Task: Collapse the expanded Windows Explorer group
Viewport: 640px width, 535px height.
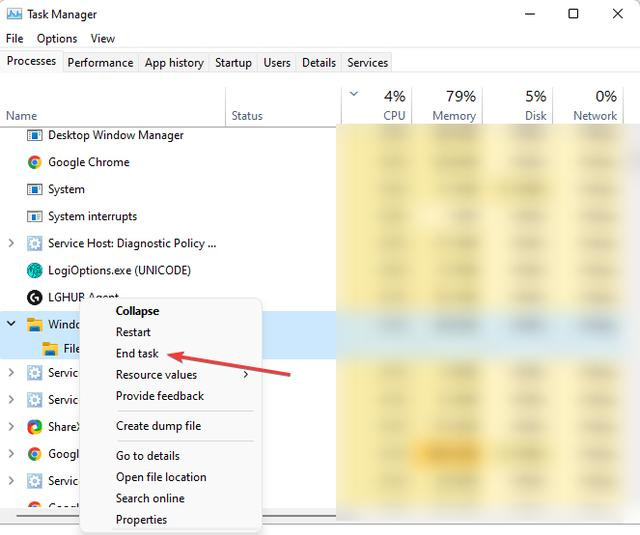Action: click(11, 324)
